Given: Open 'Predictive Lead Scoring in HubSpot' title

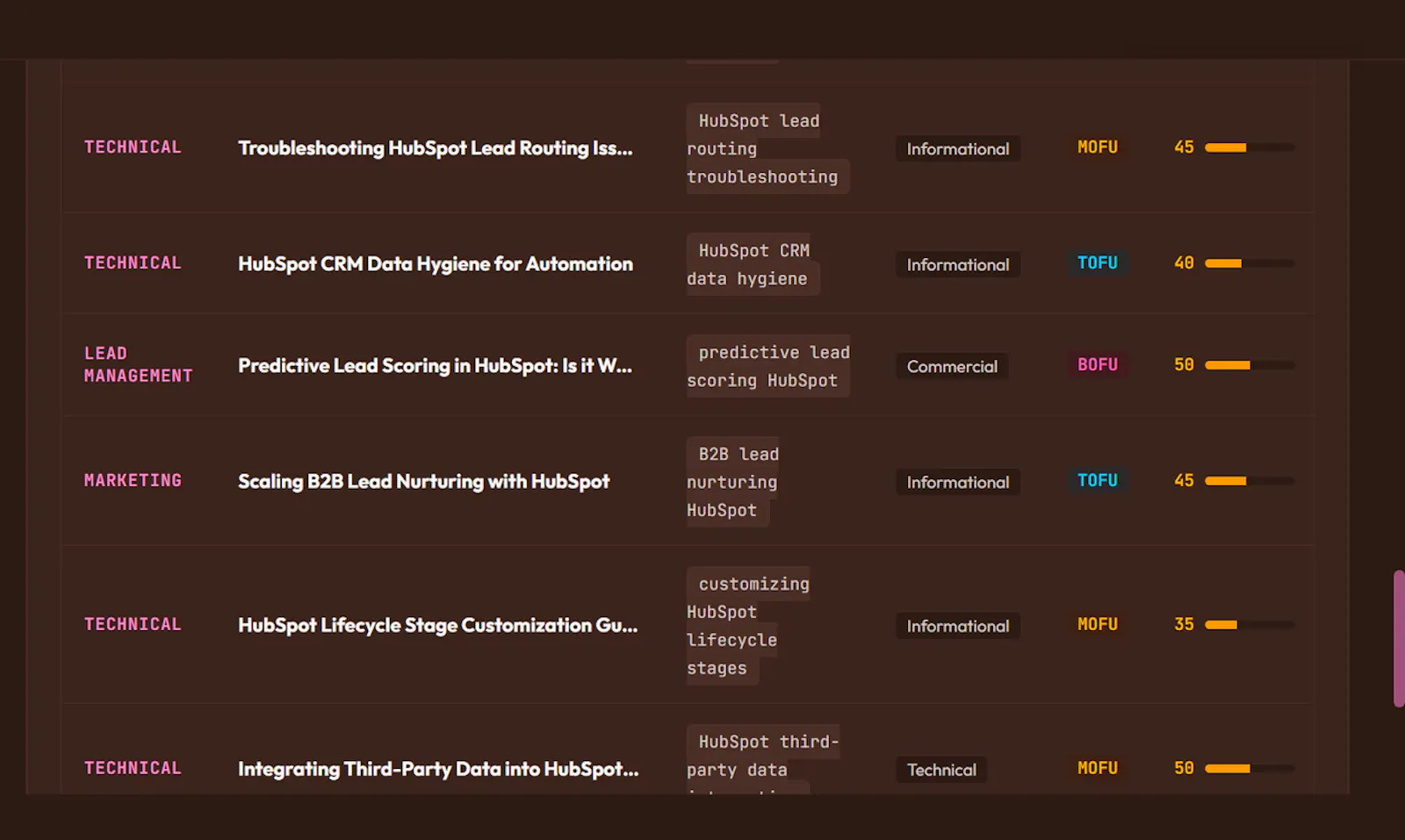Looking at the screenshot, I should click(435, 366).
